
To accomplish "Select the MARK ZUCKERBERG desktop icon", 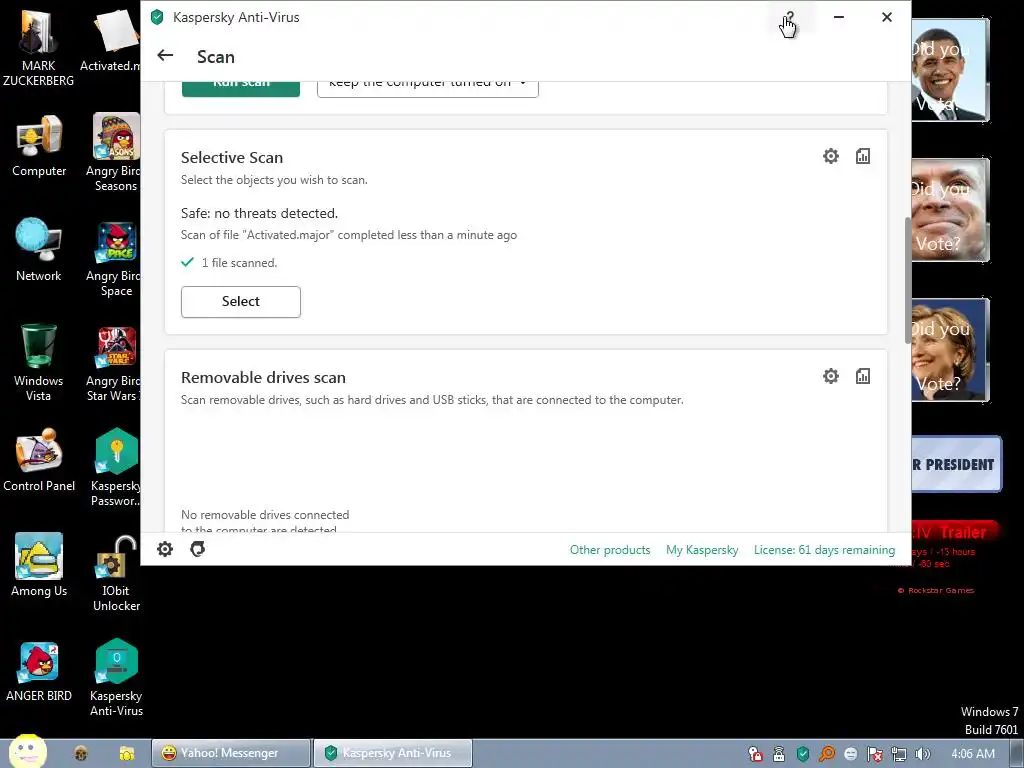I will [x=39, y=46].
